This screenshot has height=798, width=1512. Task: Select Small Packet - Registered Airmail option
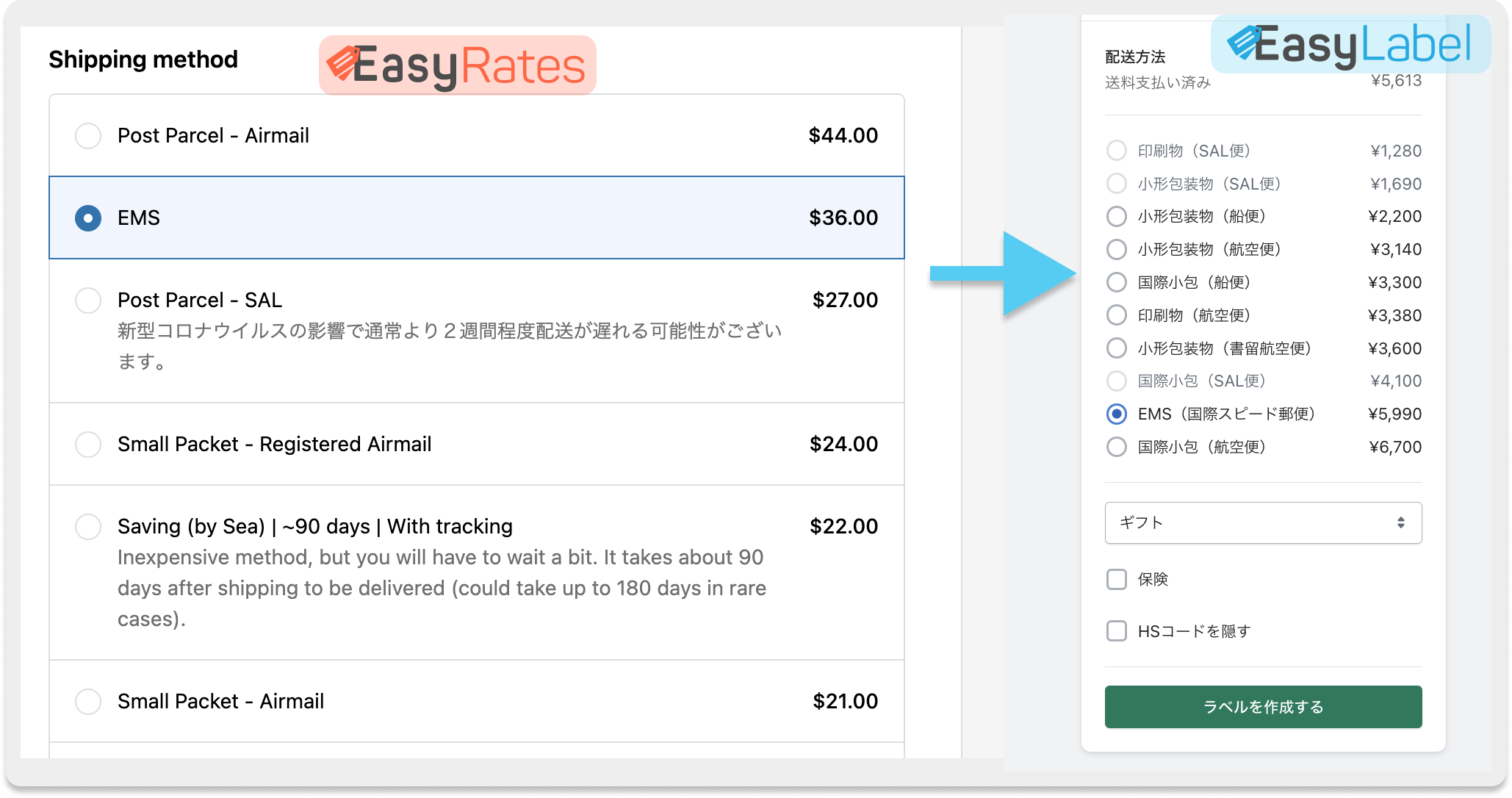[88, 445]
